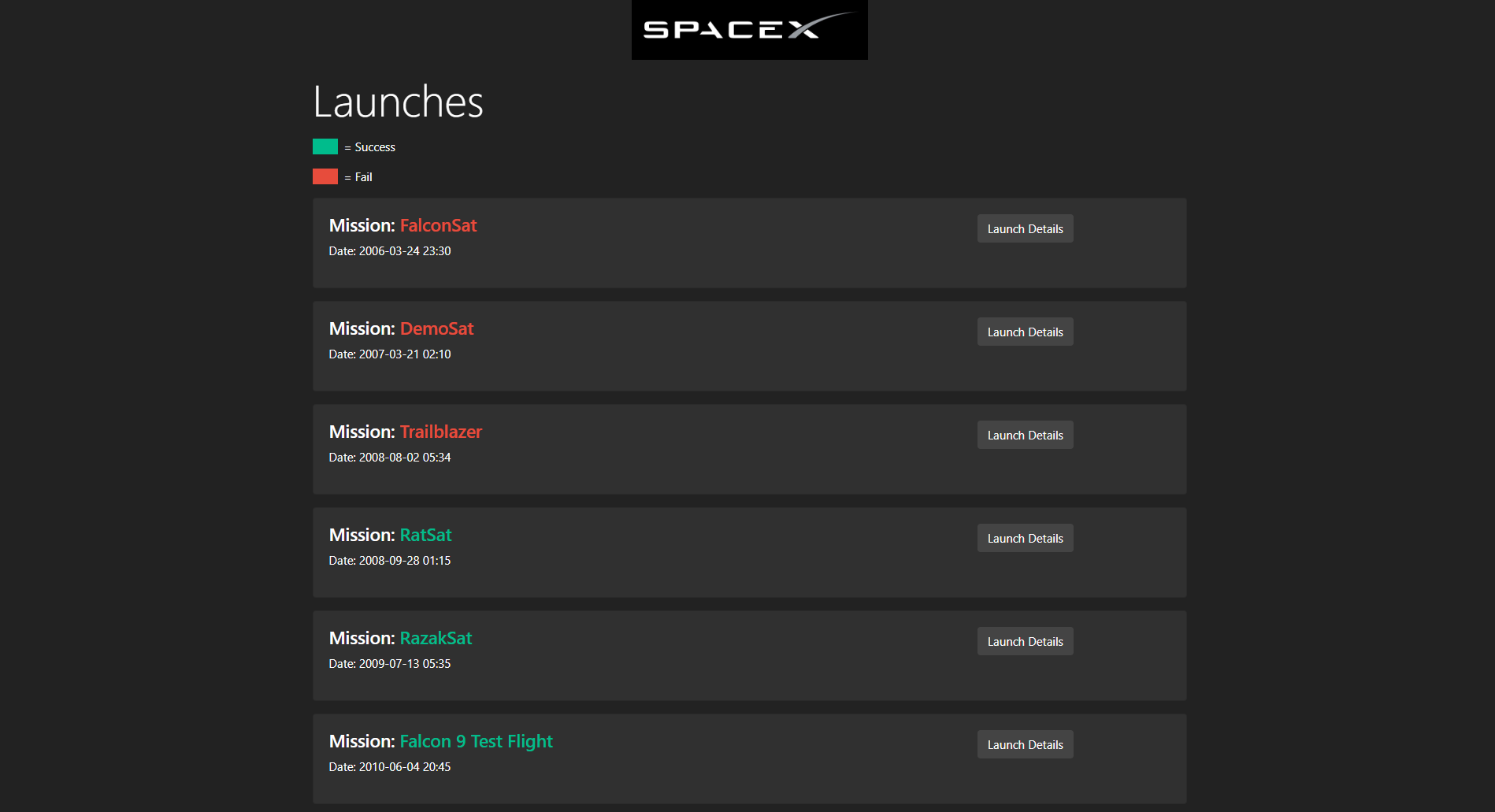Screen dimensions: 1495x812
Task: Open Launch Details for RatSat
Action: [x=1025, y=538]
